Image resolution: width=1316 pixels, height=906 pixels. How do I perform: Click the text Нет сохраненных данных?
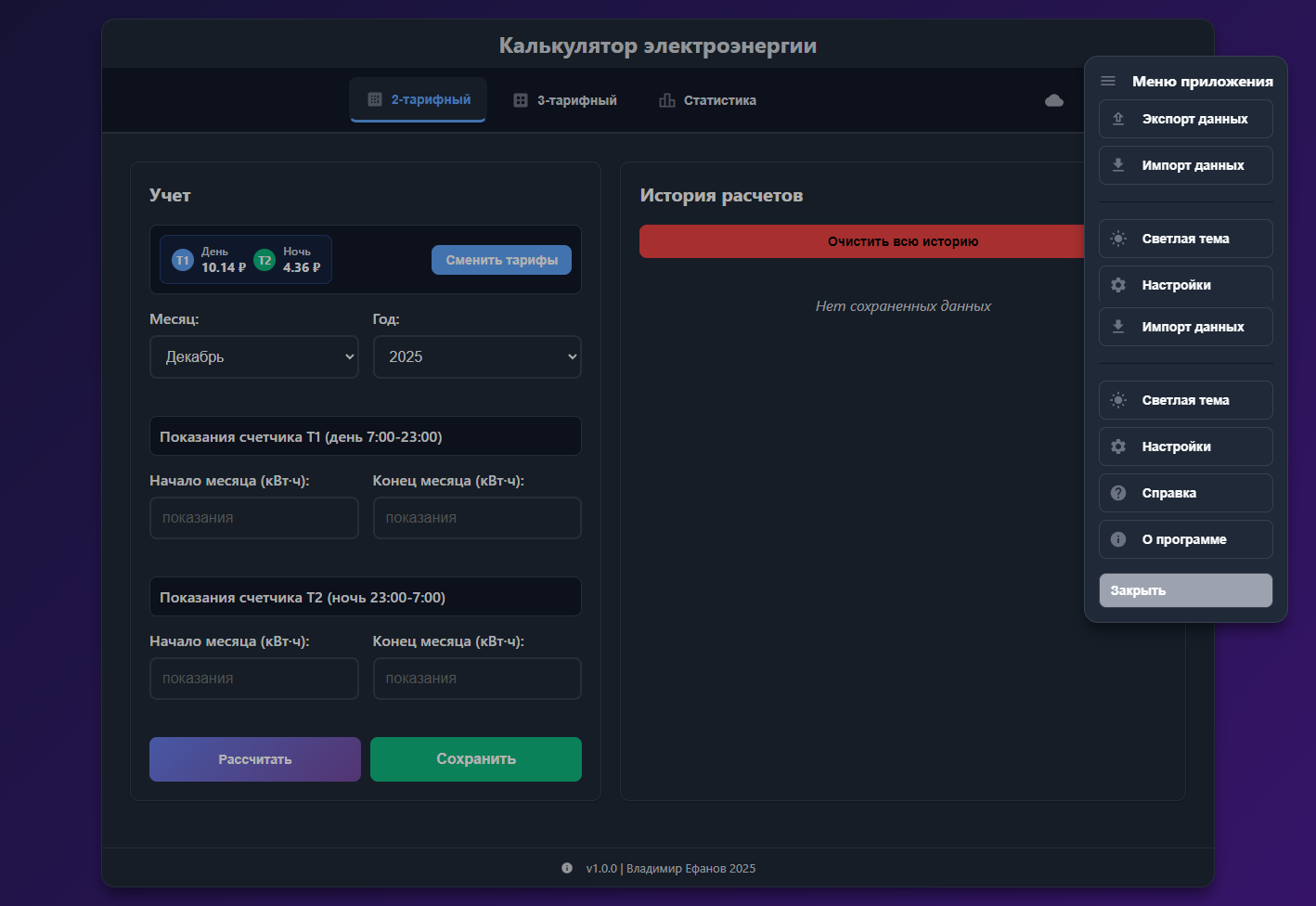tap(903, 306)
